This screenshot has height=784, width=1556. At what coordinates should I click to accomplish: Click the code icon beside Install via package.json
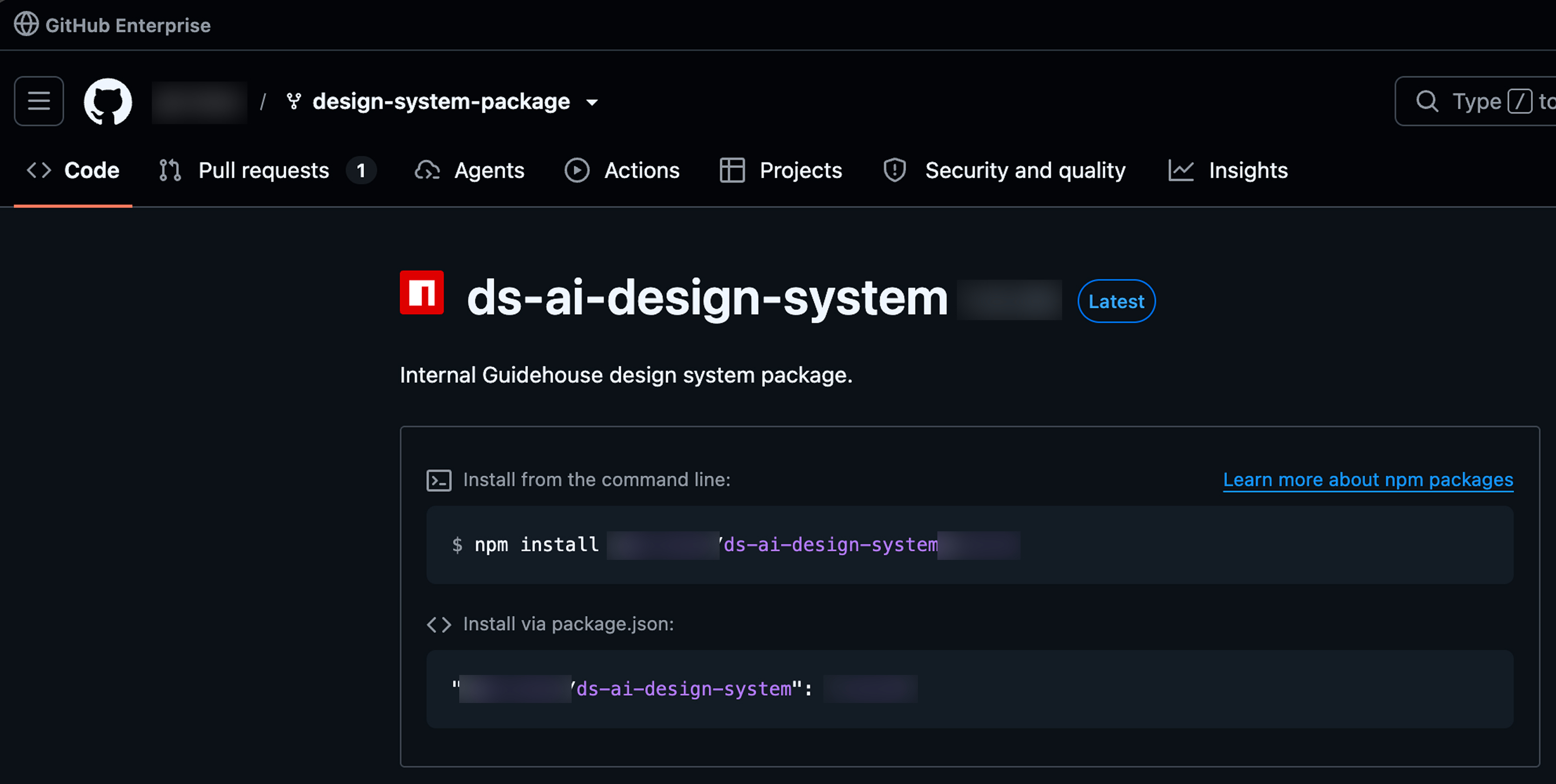439,625
